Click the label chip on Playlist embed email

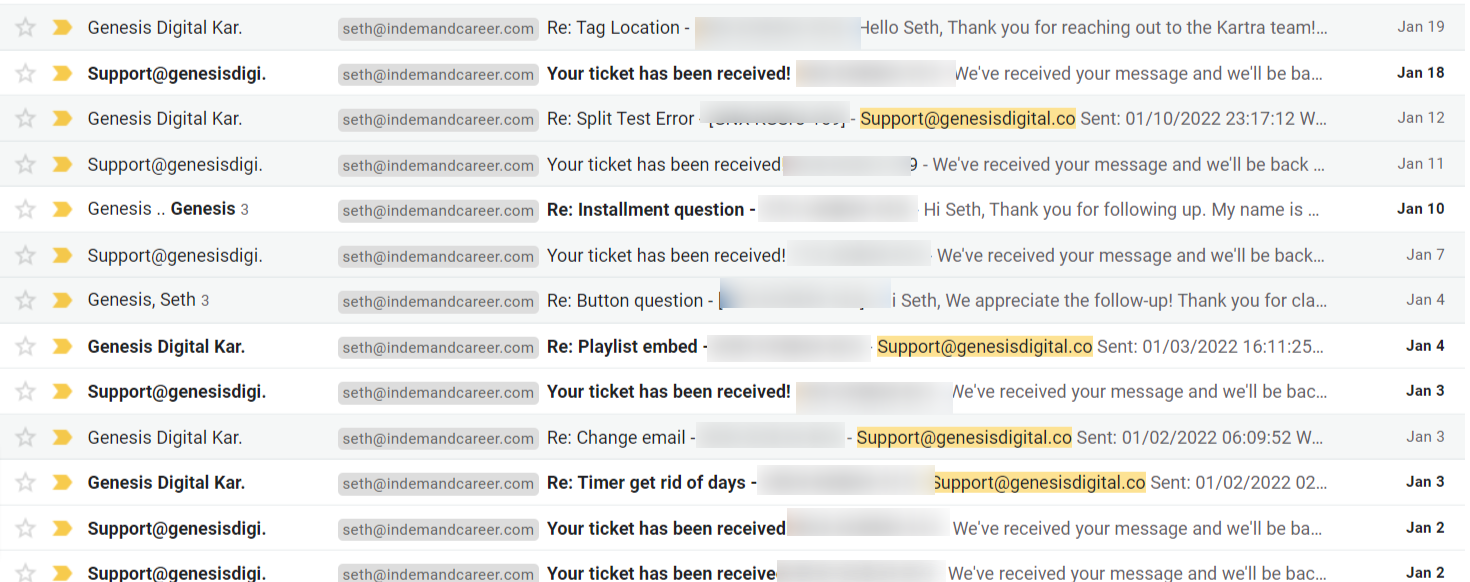click(x=438, y=348)
